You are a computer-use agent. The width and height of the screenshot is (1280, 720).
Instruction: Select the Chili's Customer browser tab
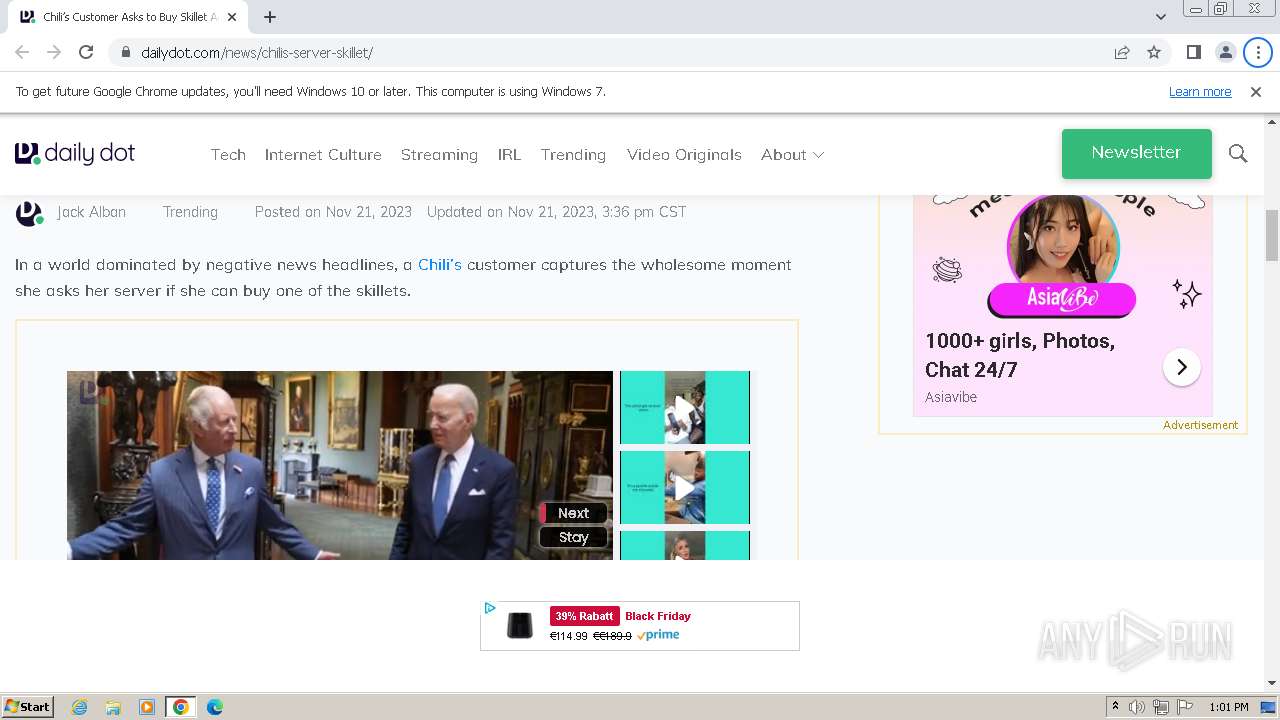pos(127,17)
